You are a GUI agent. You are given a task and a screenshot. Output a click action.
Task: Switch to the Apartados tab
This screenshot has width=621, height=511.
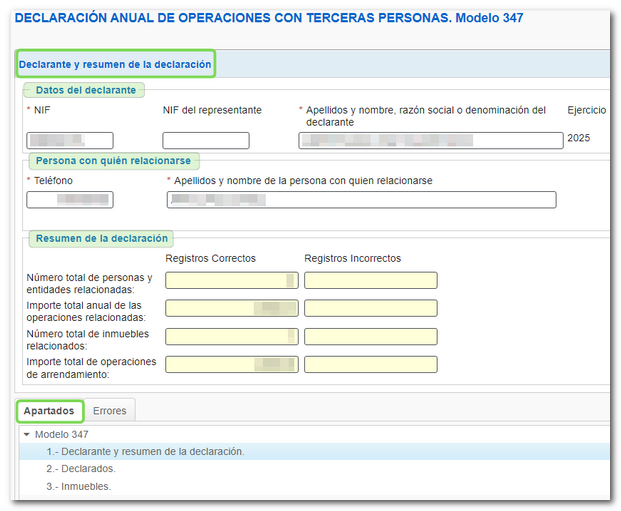(48, 411)
